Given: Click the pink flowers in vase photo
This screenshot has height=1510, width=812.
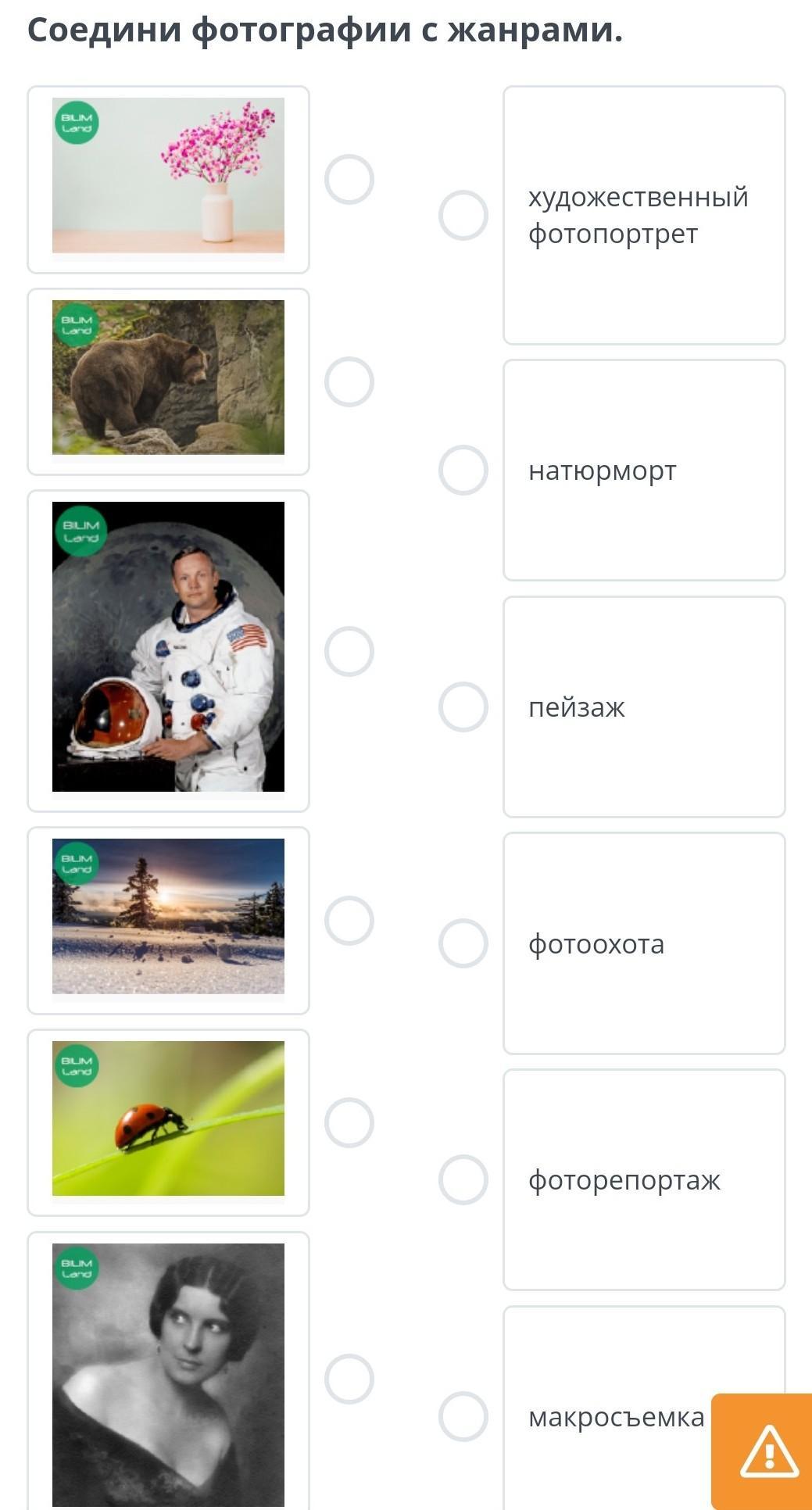Looking at the screenshot, I should (168, 175).
